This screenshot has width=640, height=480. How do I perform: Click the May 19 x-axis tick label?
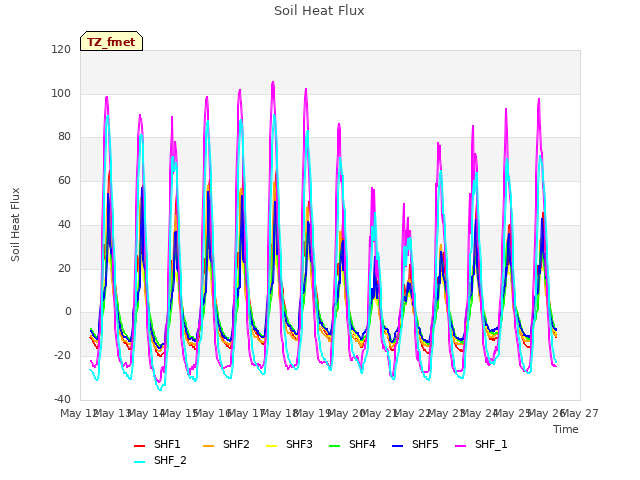tap(313, 413)
